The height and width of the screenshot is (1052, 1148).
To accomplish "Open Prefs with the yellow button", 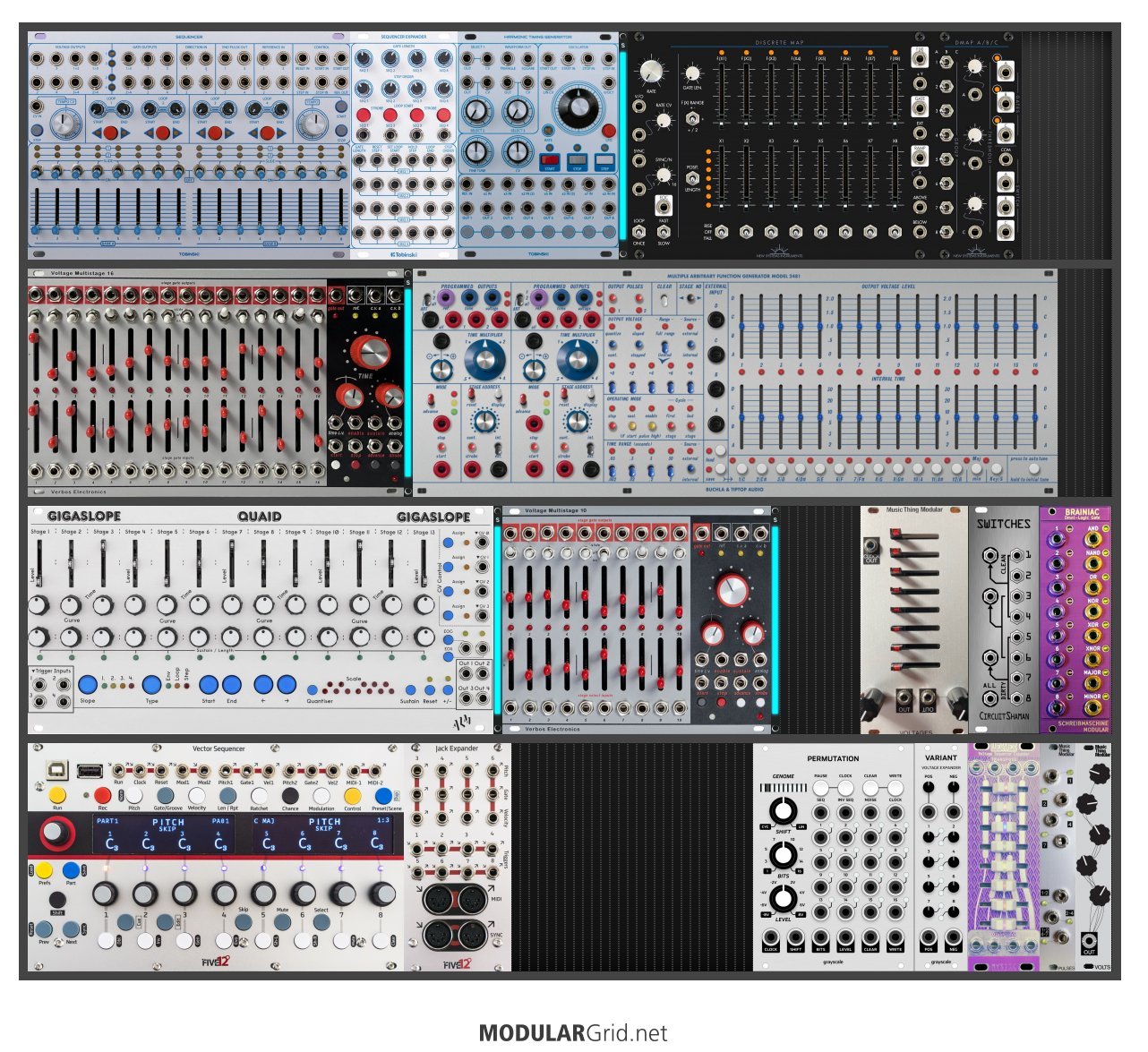I will tap(45, 870).
